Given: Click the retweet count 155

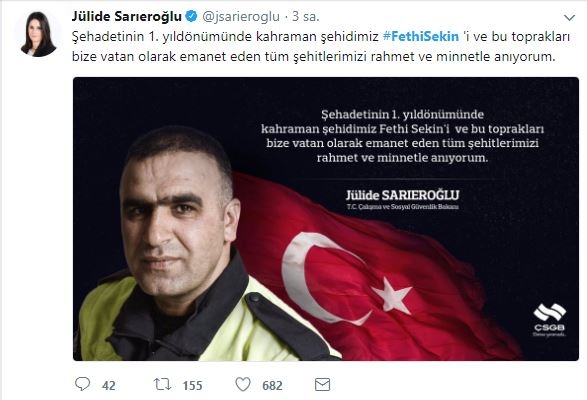Looking at the screenshot, I should tap(192, 385).
